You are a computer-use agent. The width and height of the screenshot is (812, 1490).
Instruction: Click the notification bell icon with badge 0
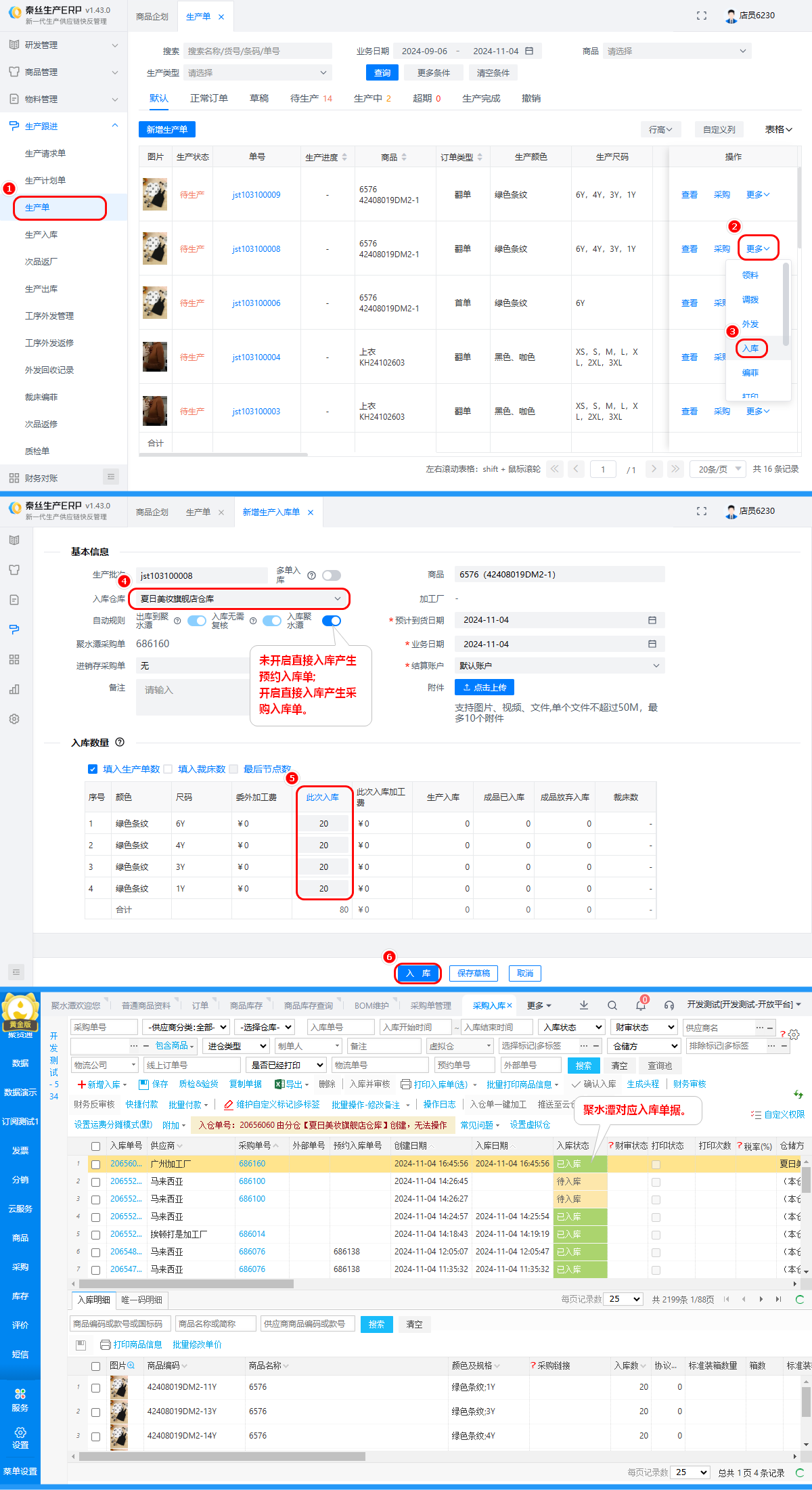(641, 1005)
